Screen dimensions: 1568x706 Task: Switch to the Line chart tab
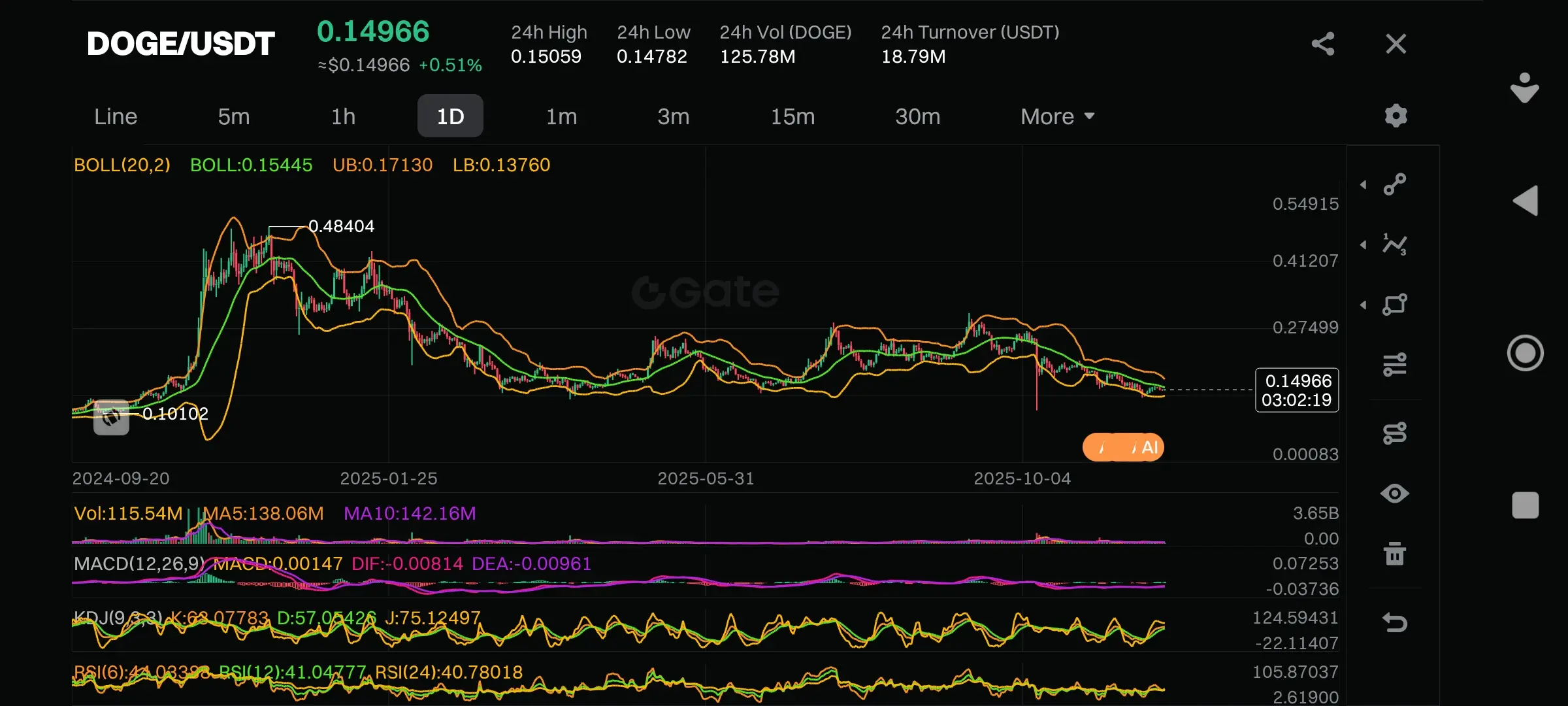tap(116, 116)
